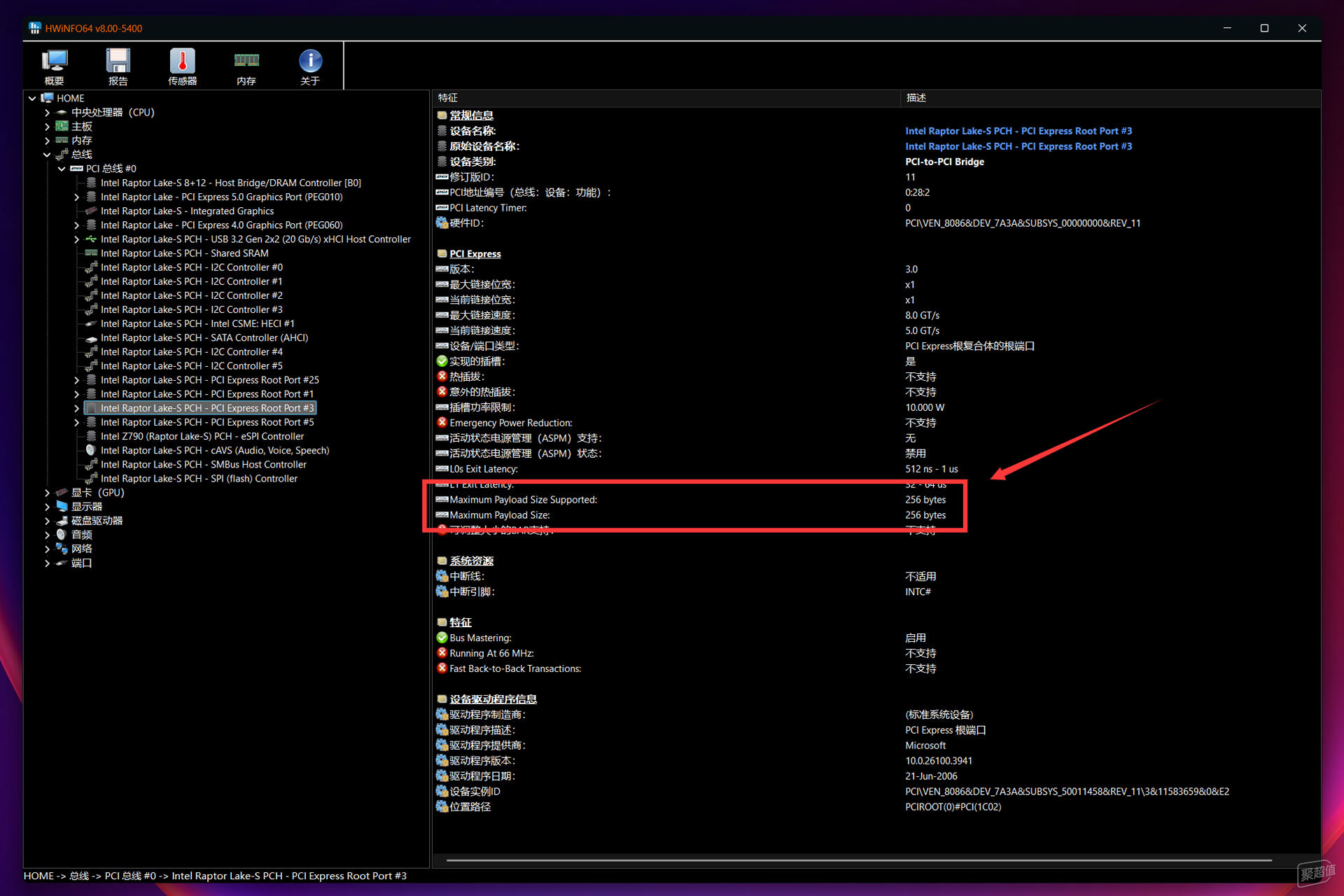
Task: Collapse the 总线 tree node
Action: pos(47,154)
